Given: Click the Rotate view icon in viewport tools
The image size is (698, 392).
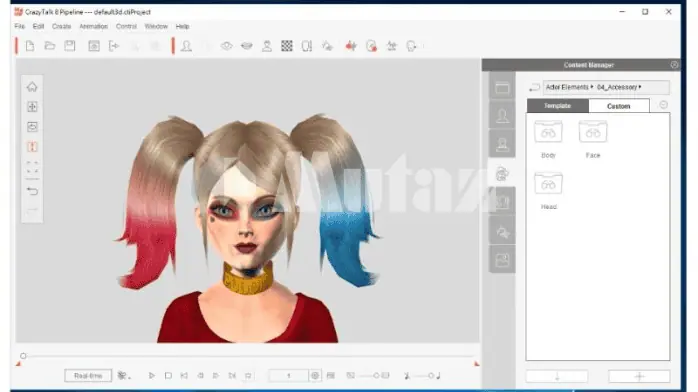Looking at the screenshot, I should (32, 127).
